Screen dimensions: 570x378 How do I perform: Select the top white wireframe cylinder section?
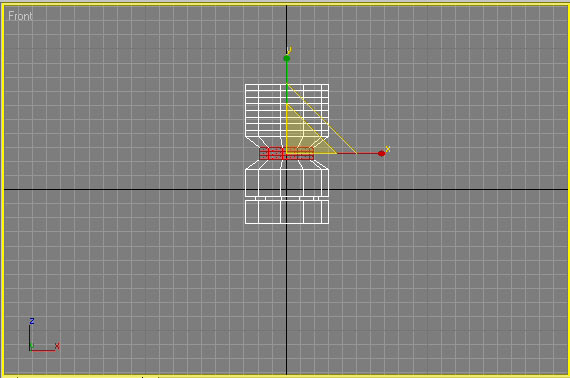tap(287, 110)
